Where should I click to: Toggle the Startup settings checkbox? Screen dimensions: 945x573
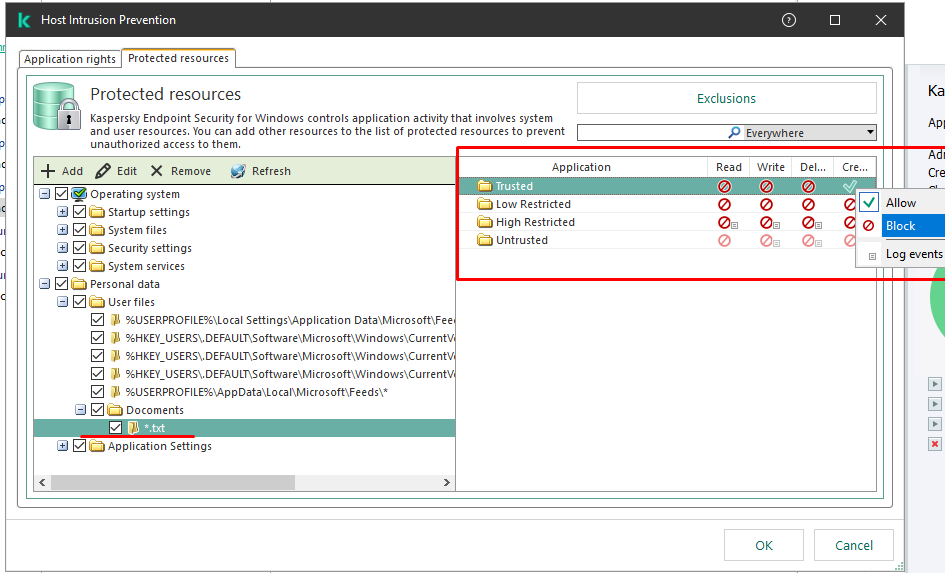click(x=80, y=212)
